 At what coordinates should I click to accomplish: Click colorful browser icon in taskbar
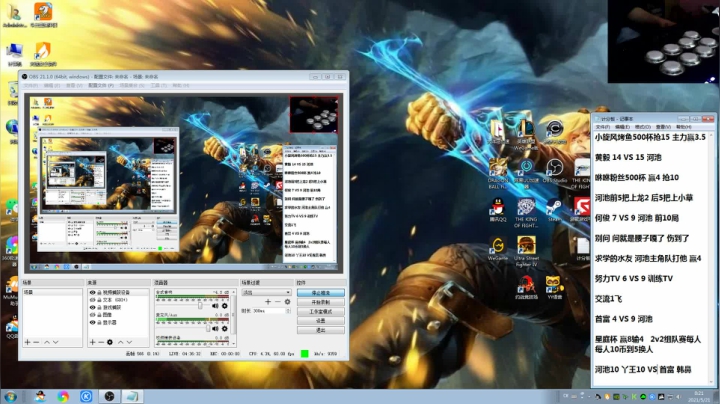tap(63, 396)
